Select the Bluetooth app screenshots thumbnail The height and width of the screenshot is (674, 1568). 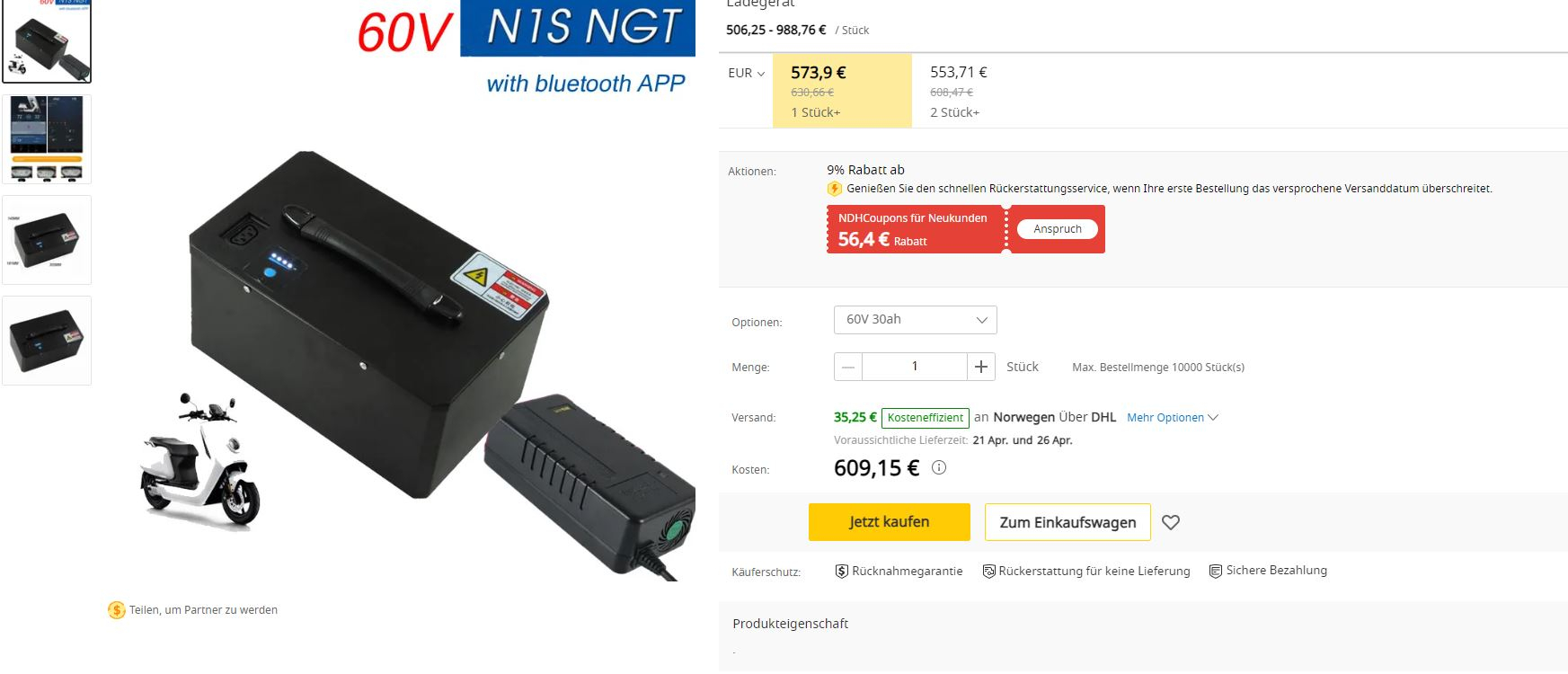coord(47,139)
